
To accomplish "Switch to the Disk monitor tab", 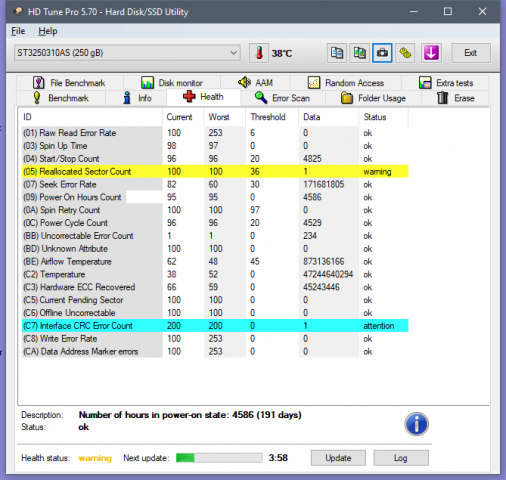I will coord(172,83).
